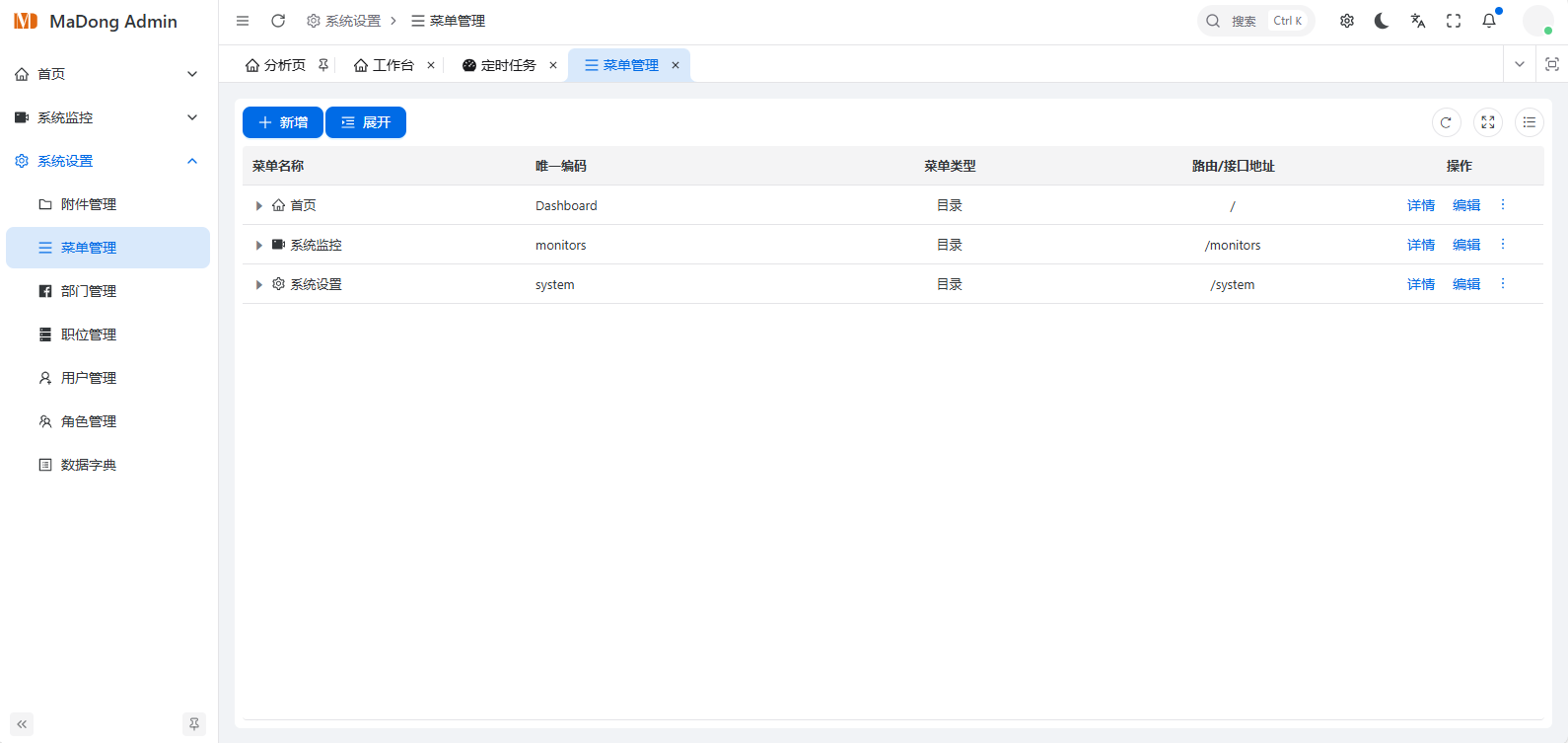This screenshot has height=743, width=1568.
Task: Click the 新增 button
Action: [283, 122]
